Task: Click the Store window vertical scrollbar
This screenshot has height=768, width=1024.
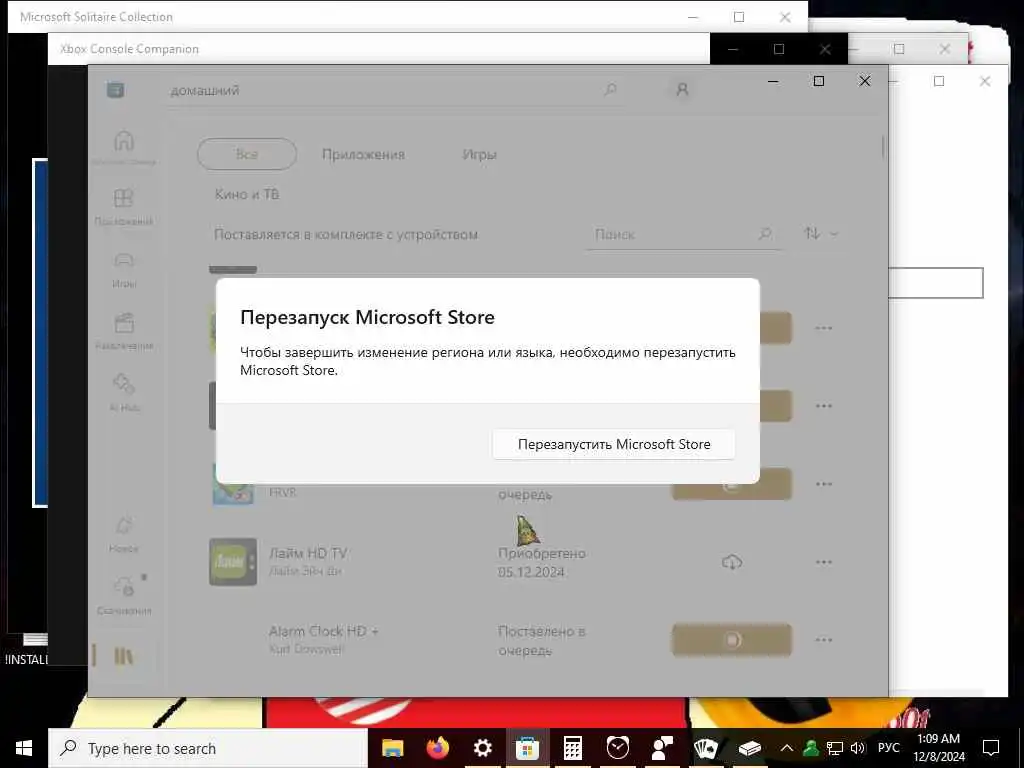Action: click(883, 148)
